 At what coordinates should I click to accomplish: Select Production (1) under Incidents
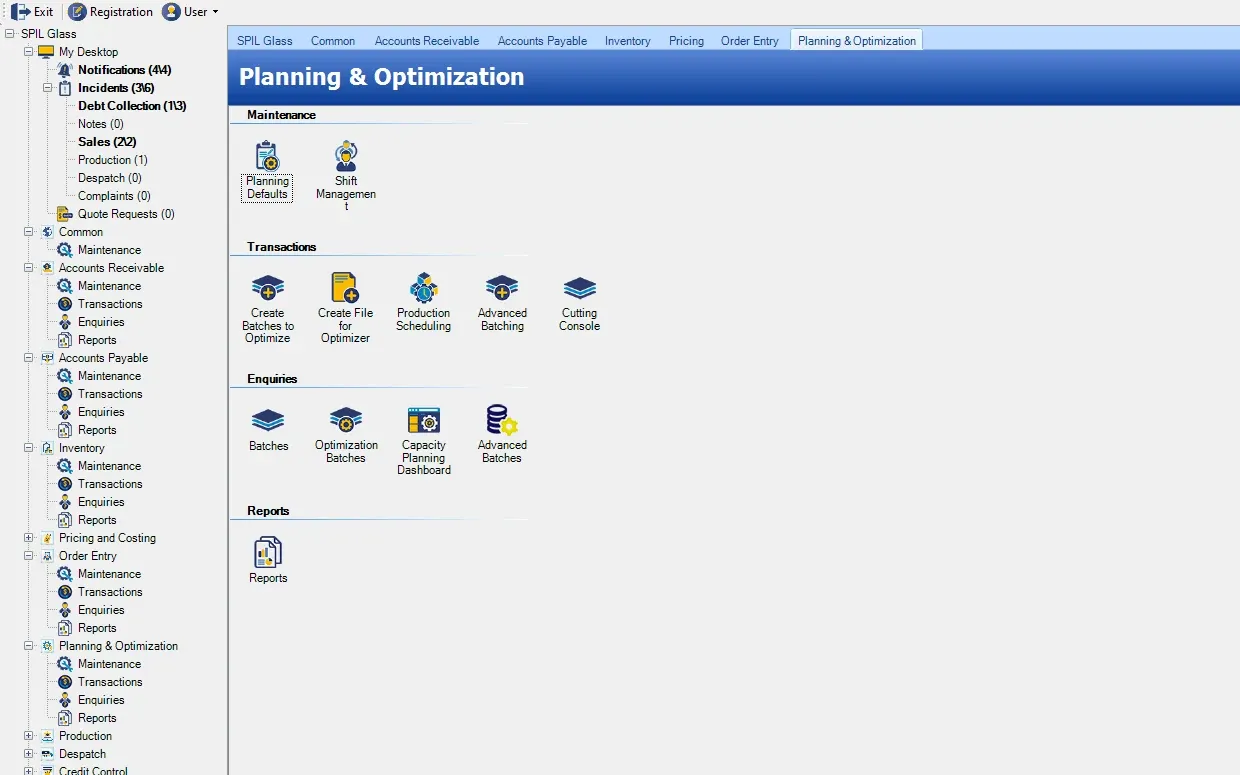[x=113, y=160]
